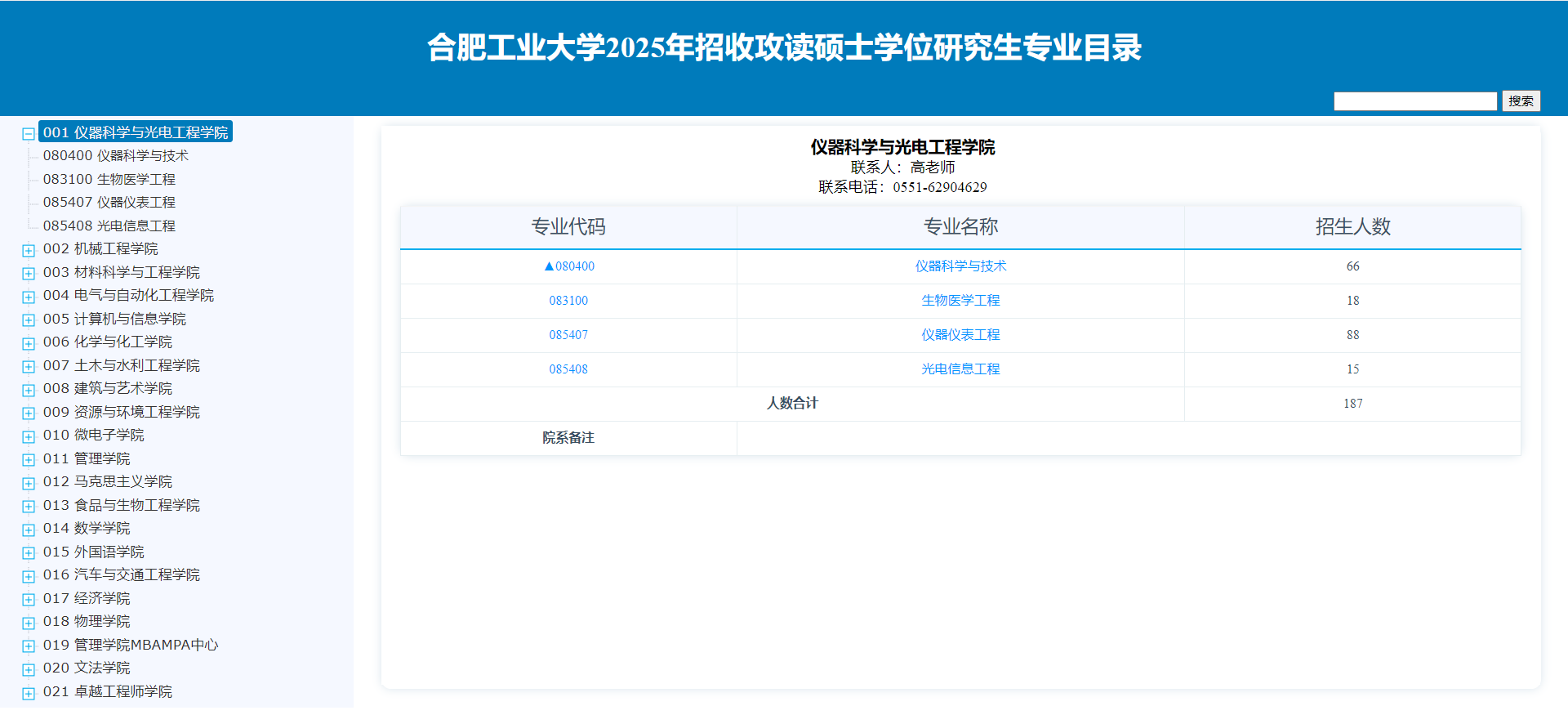Select 003 材料科学与工程学院 in the tree
This screenshot has width=1568, height=724.
coord(122,272)
